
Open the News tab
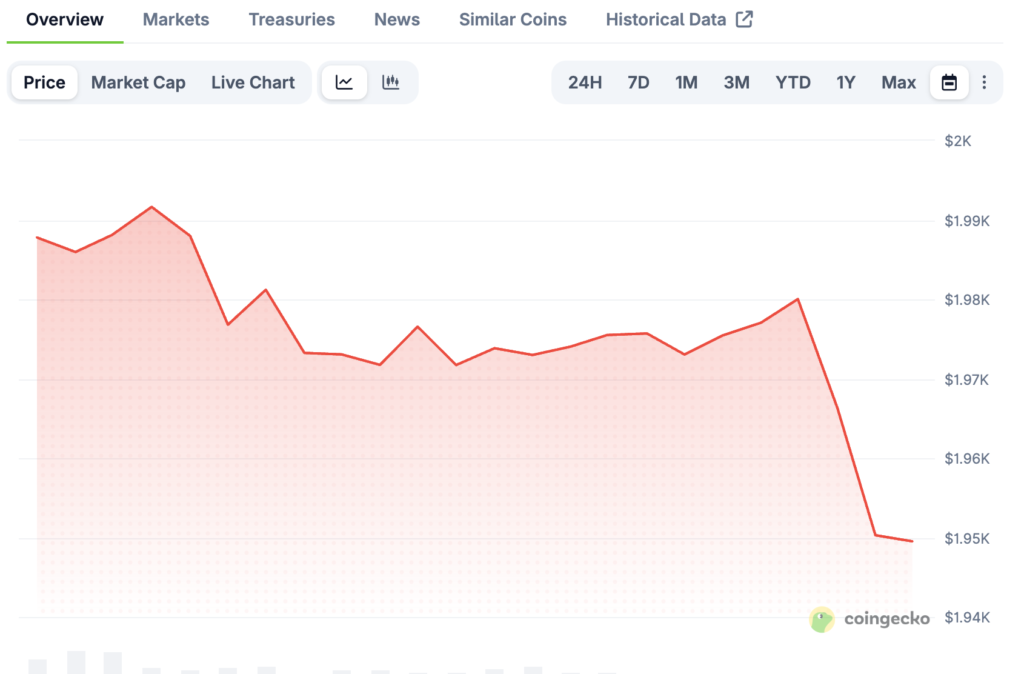pyautogui.click(x=397, y=20)
